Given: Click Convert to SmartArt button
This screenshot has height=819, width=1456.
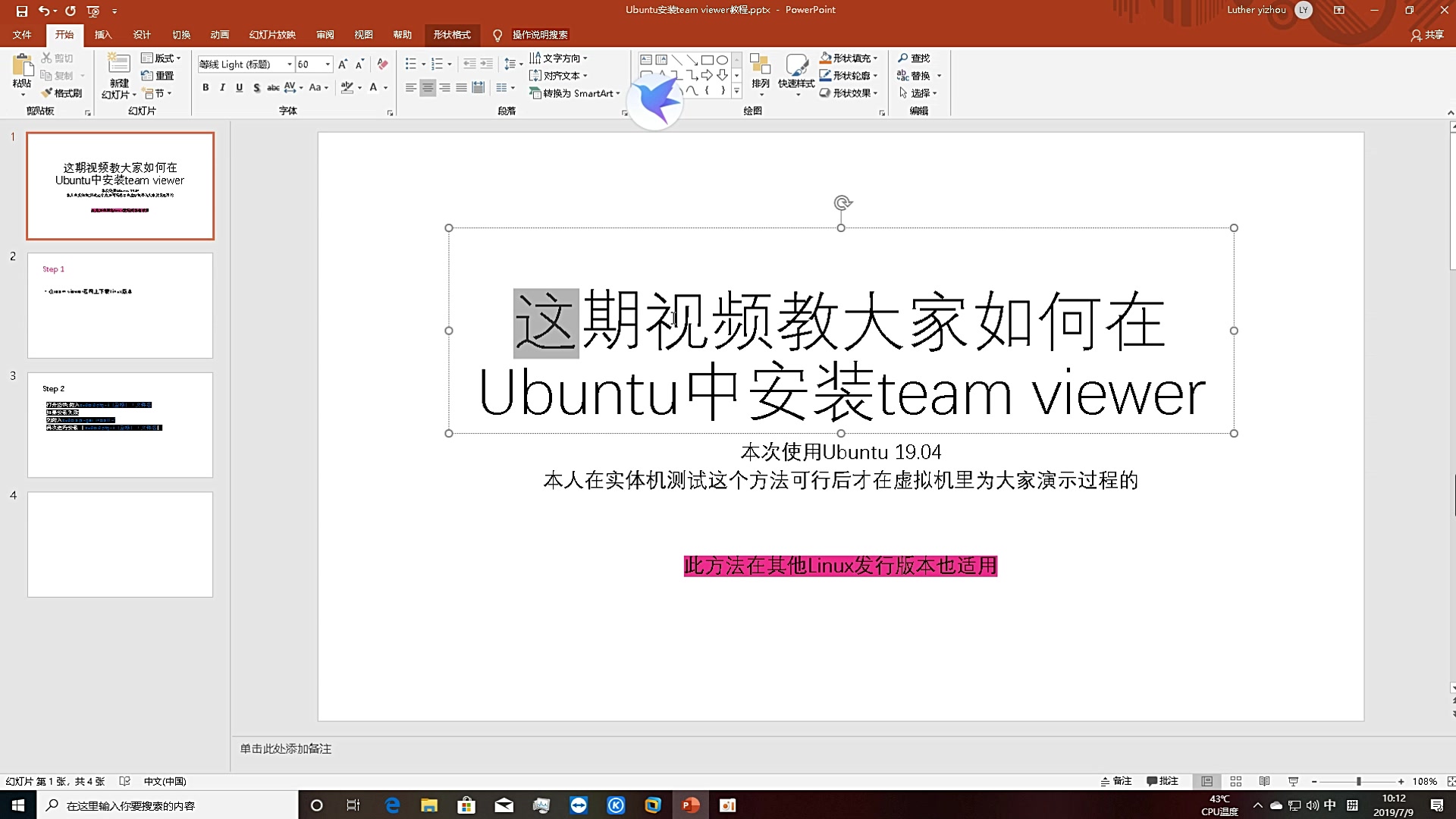Looking at the screenshot, I should (575, 93).
